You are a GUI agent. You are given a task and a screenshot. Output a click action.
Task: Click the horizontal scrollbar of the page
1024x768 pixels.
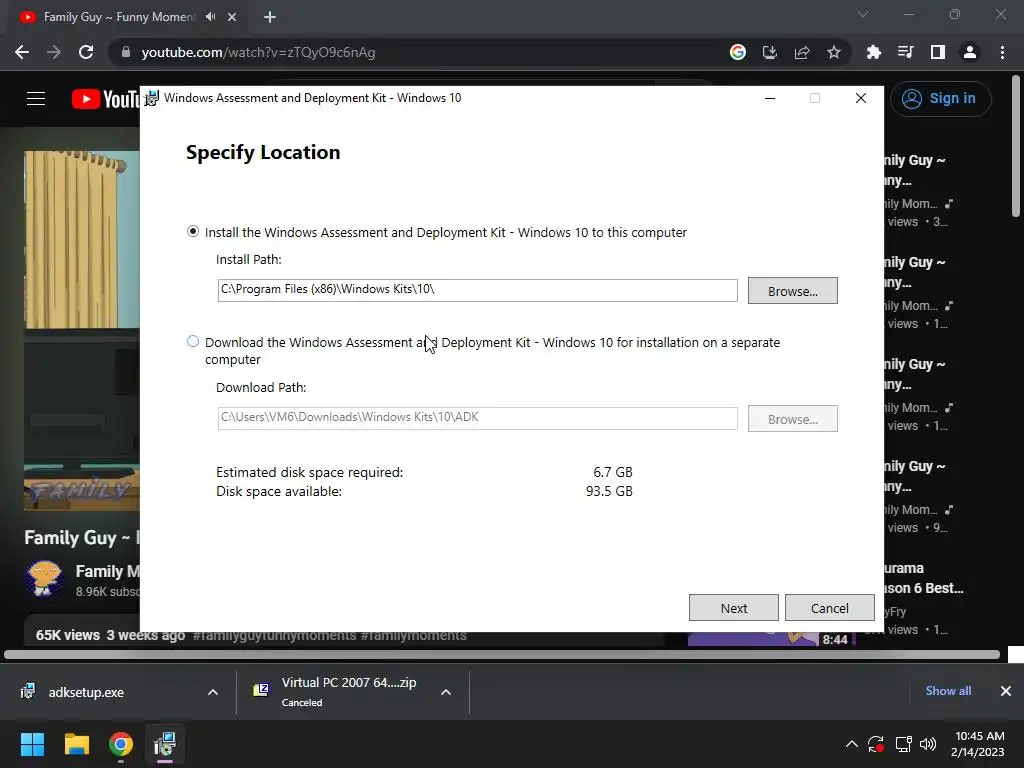[502, 654]
